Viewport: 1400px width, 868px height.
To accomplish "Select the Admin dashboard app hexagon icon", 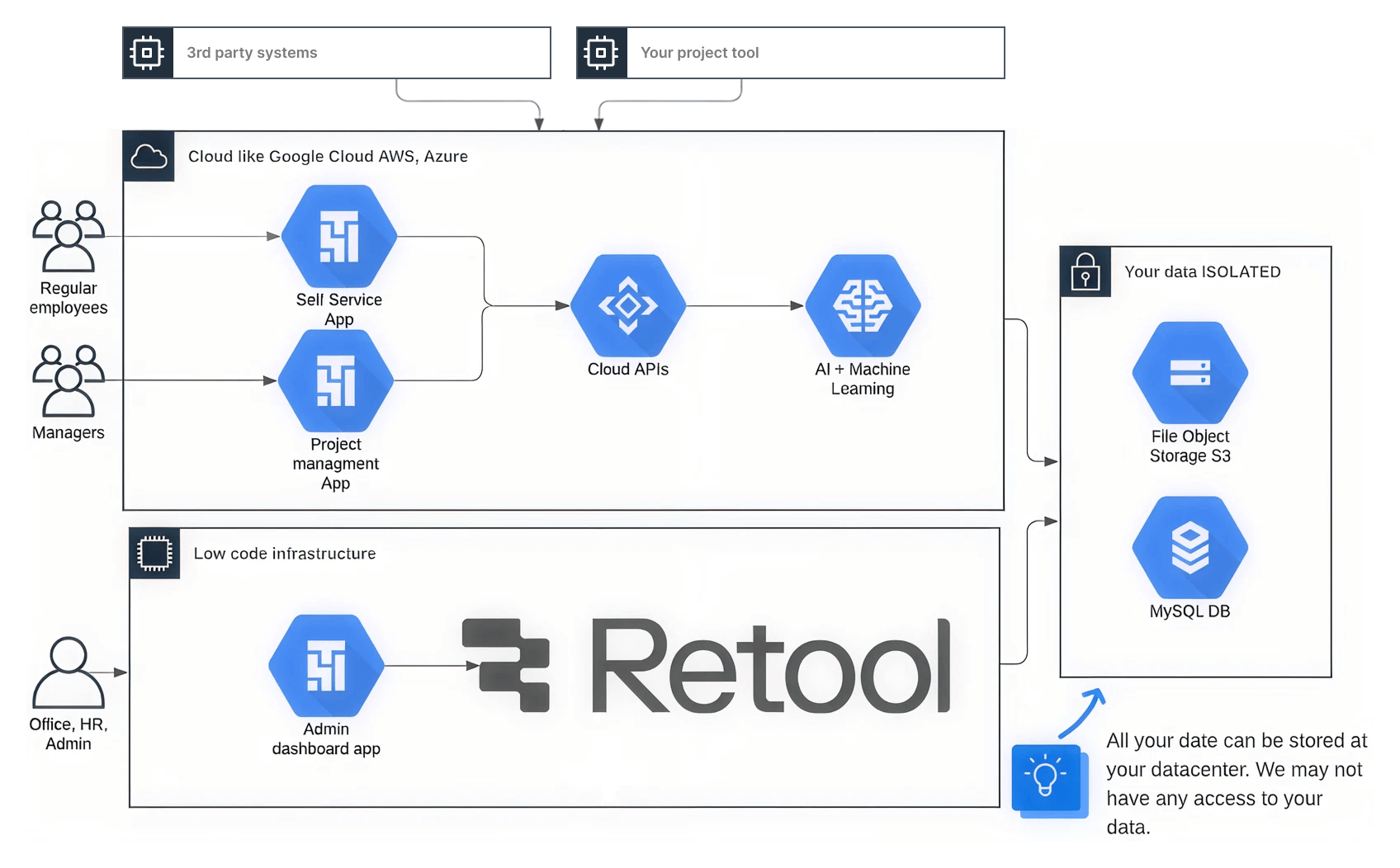I will 326,665.
